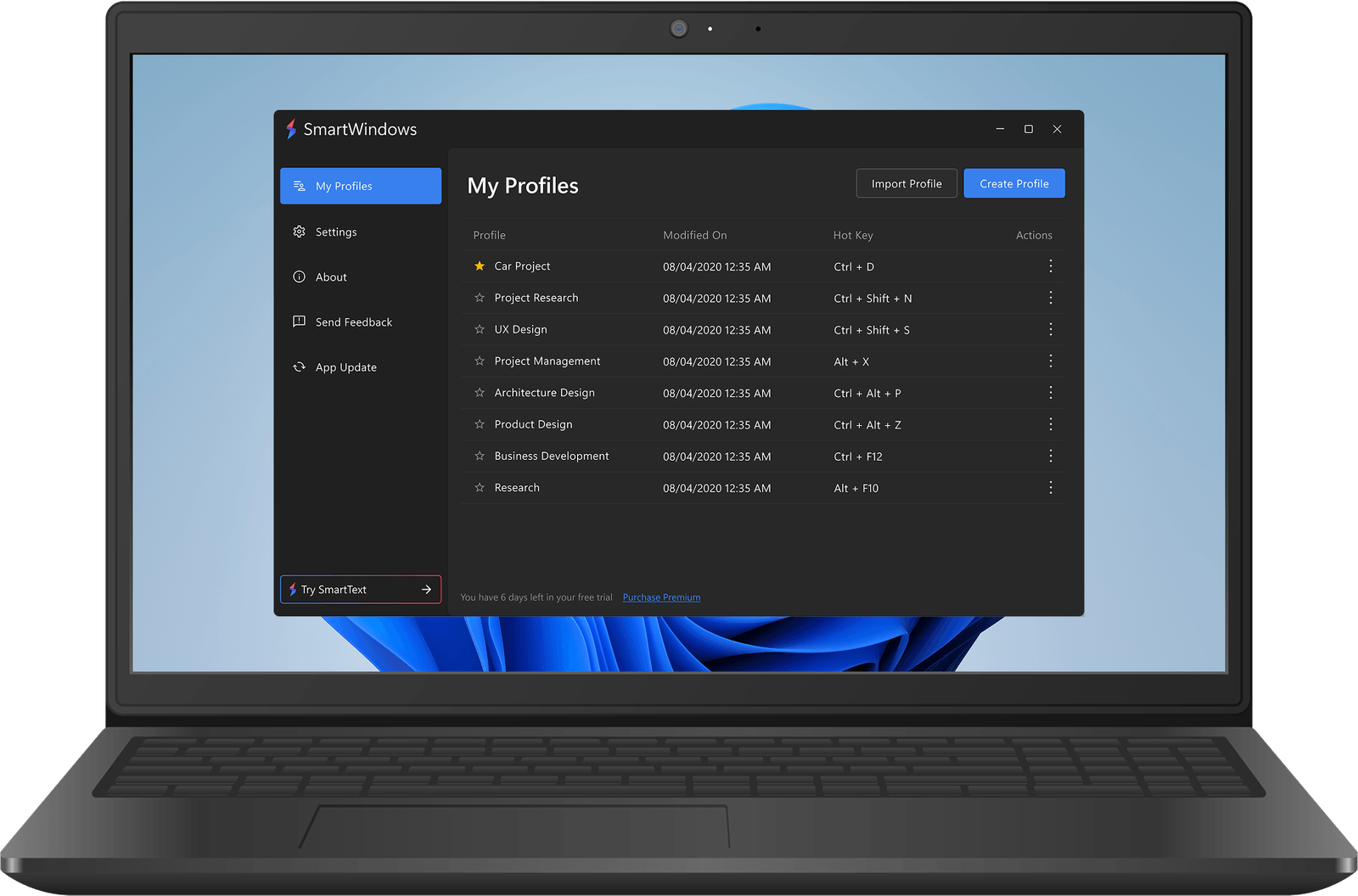Unstar the Car Project profile
Screen dimensions: 1358x896
pyautogui.click(x=480, y=266)
